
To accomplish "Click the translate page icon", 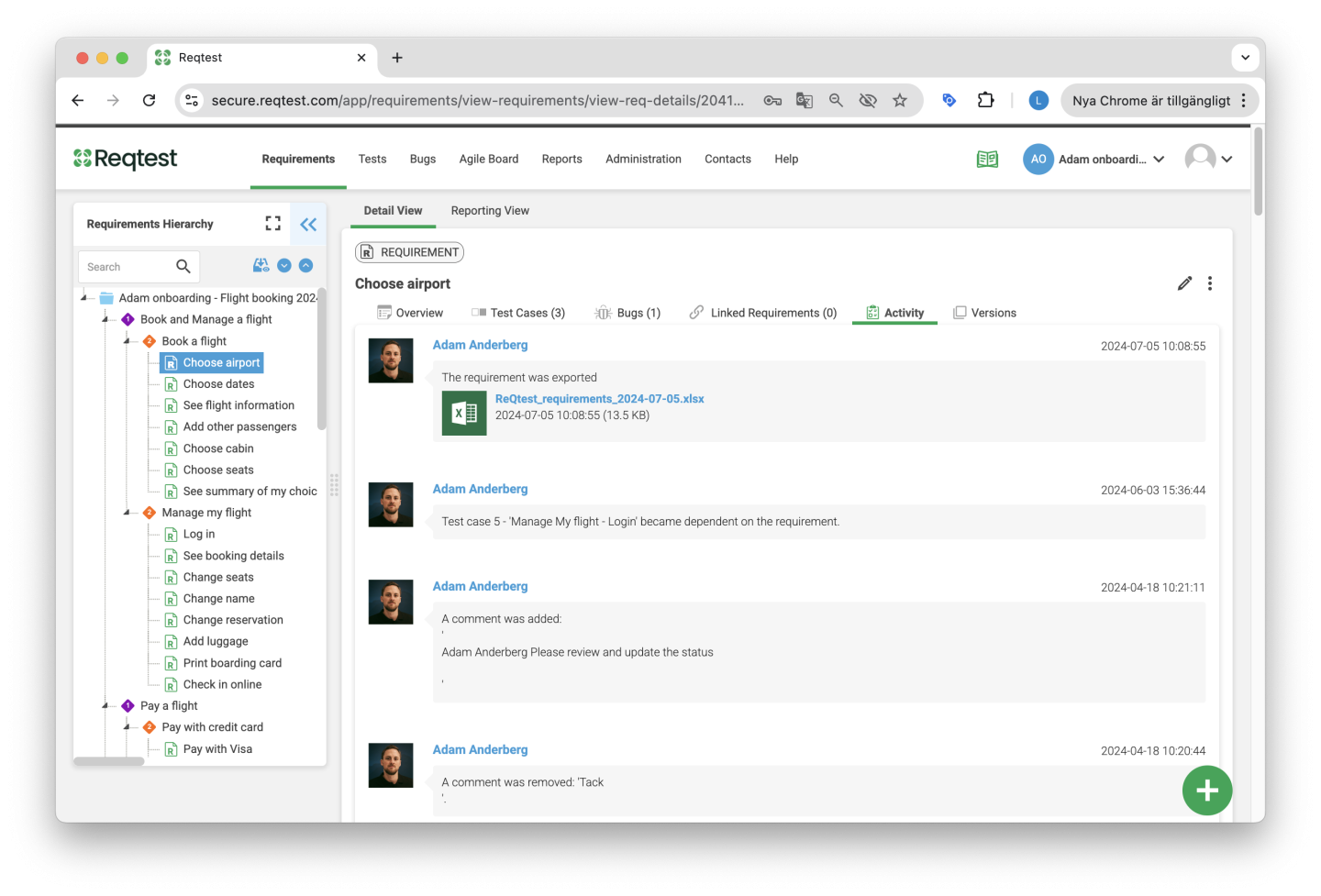I will point(805,100).
